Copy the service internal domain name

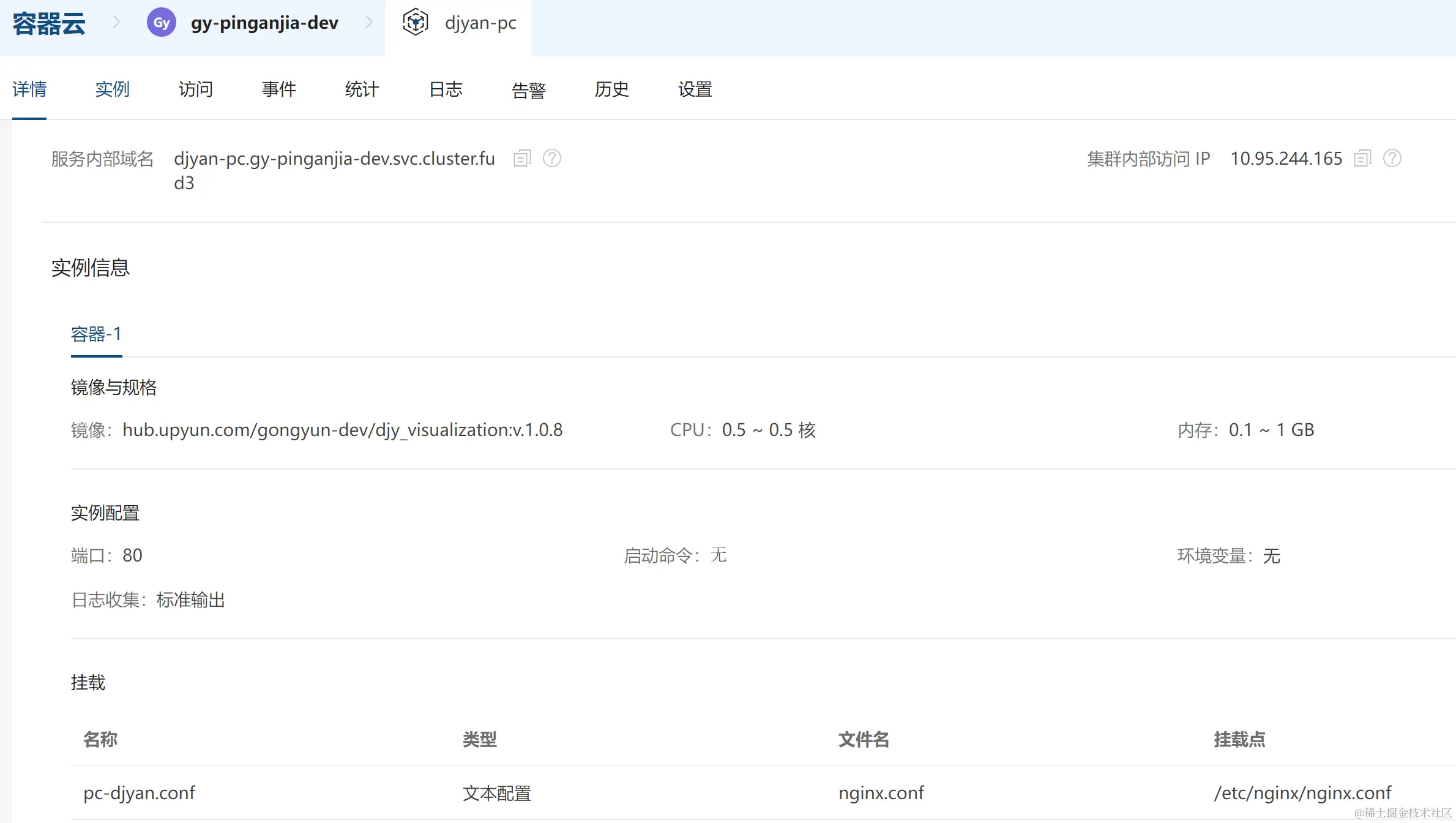521,159
